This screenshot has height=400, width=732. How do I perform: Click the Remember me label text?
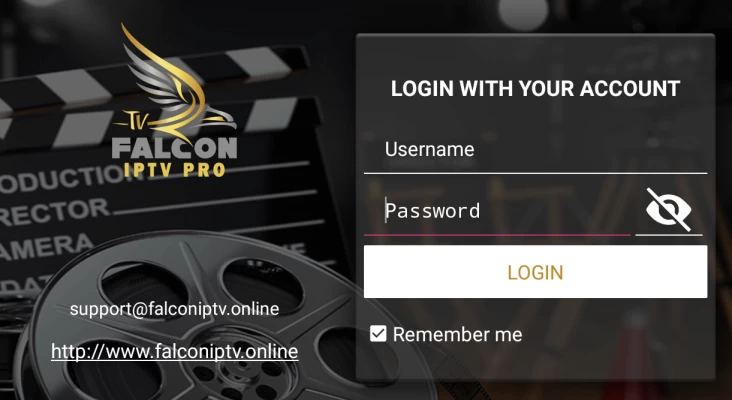coord(458,334)
